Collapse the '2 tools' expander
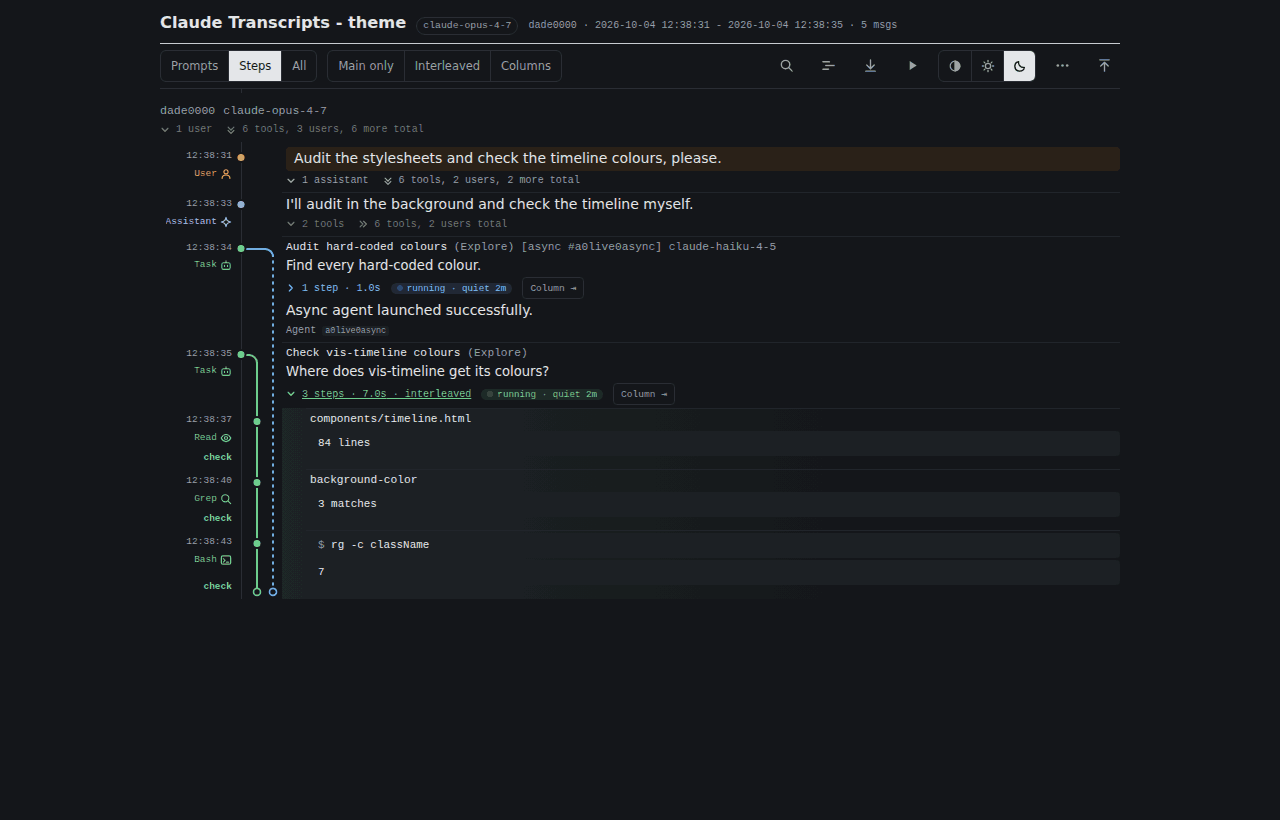 pyautogui.click(x=315, y=224)
